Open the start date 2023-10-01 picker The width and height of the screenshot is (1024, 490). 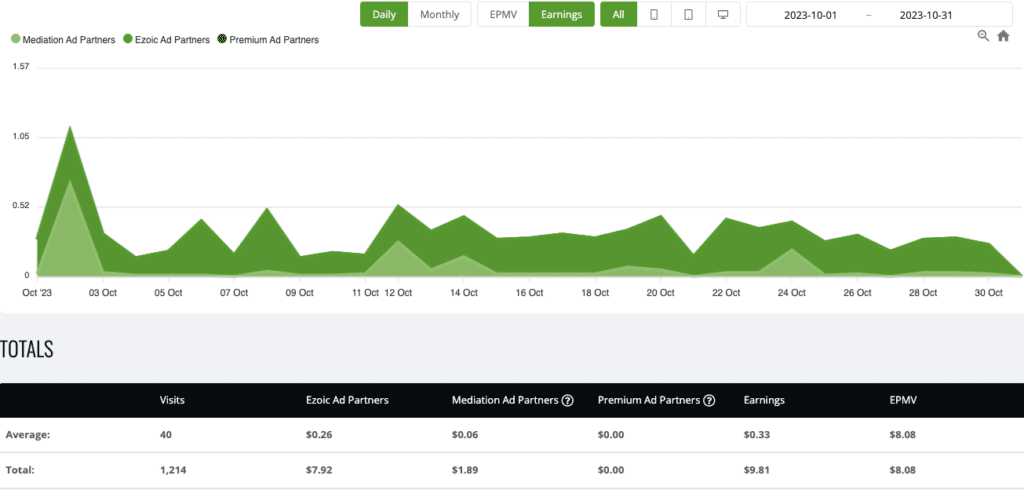click(x=810, y=15)
